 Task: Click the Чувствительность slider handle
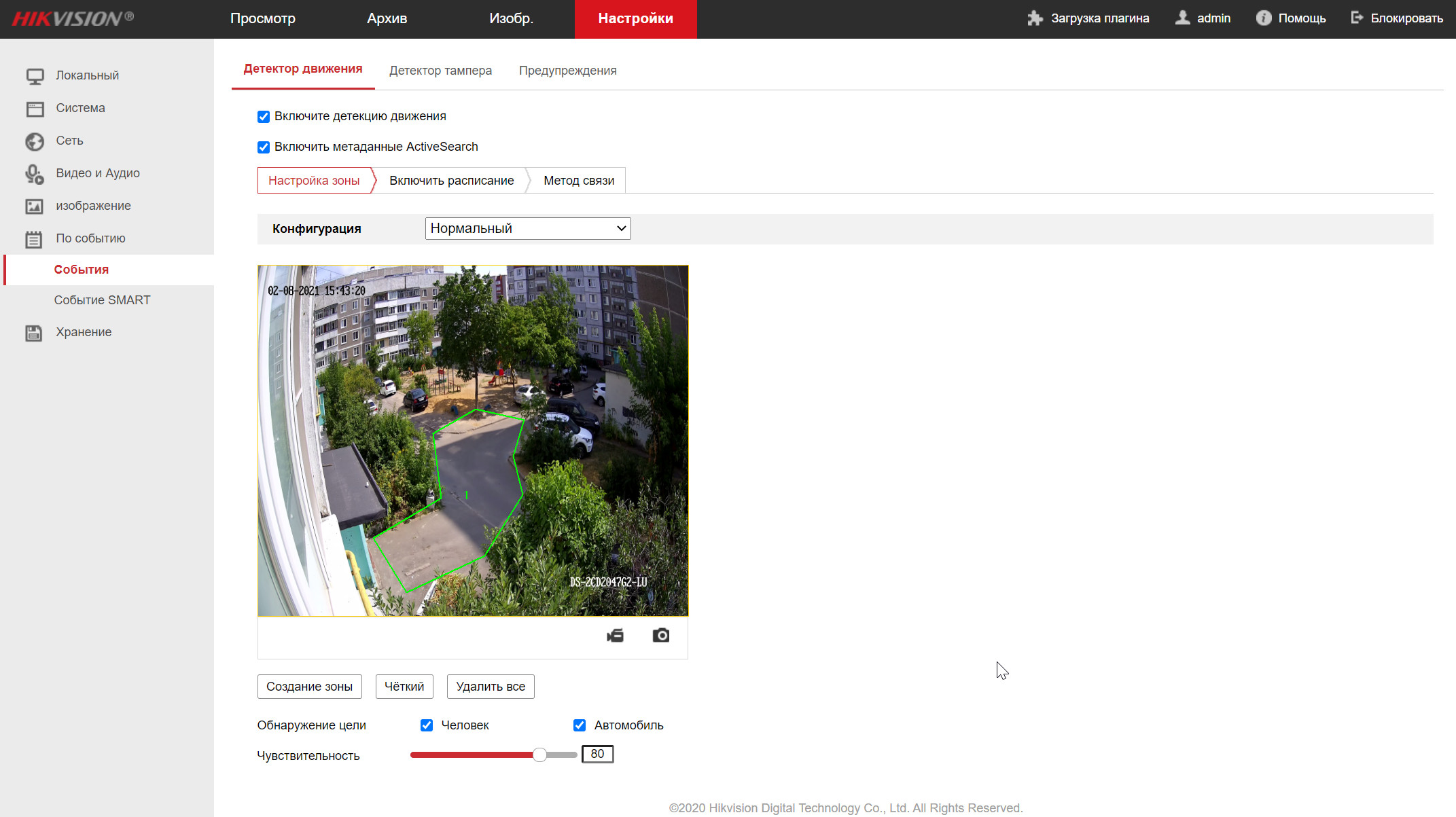click(x=539, y=755)
